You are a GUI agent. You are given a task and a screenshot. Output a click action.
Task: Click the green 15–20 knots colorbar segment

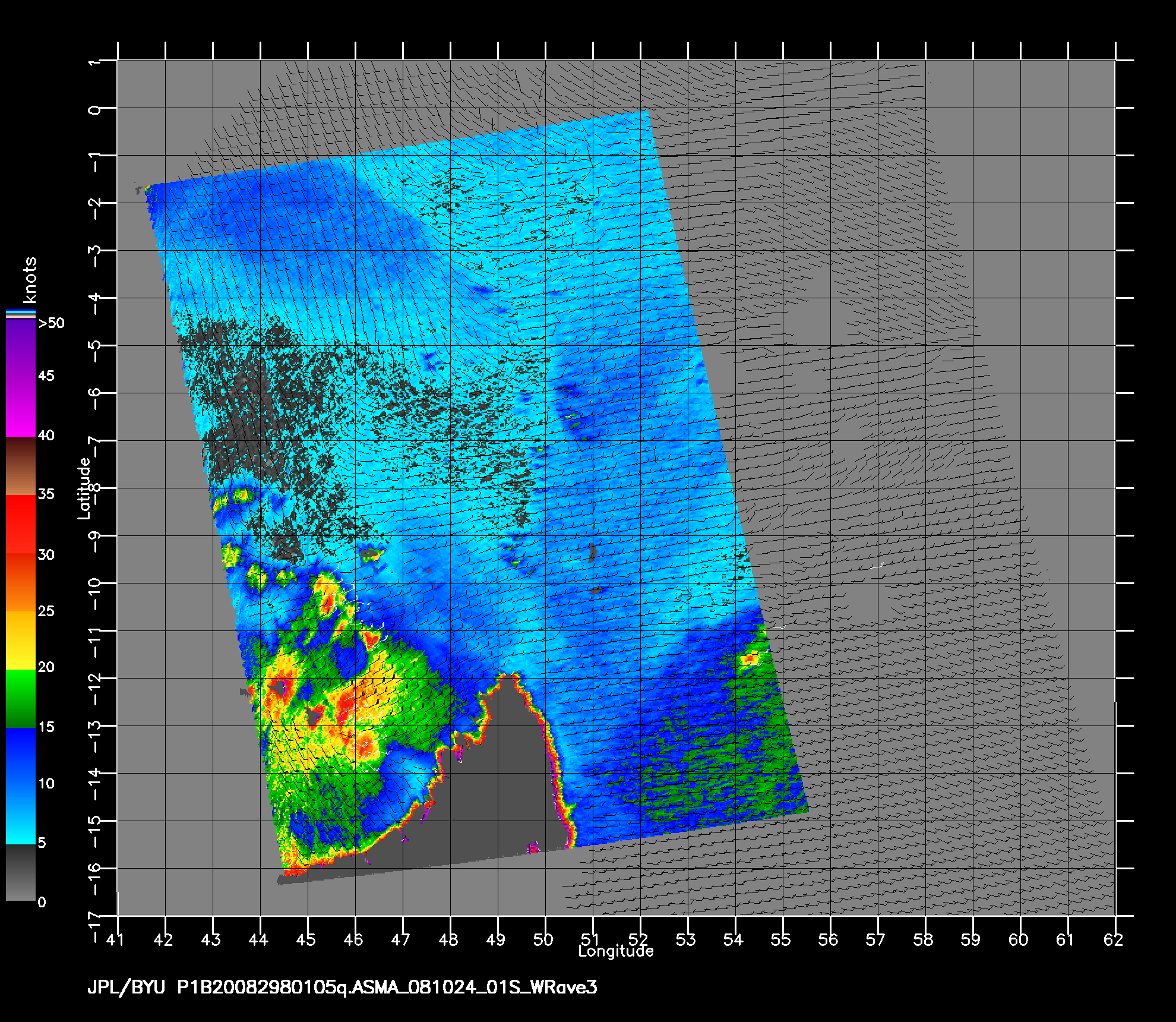[21, 699]
